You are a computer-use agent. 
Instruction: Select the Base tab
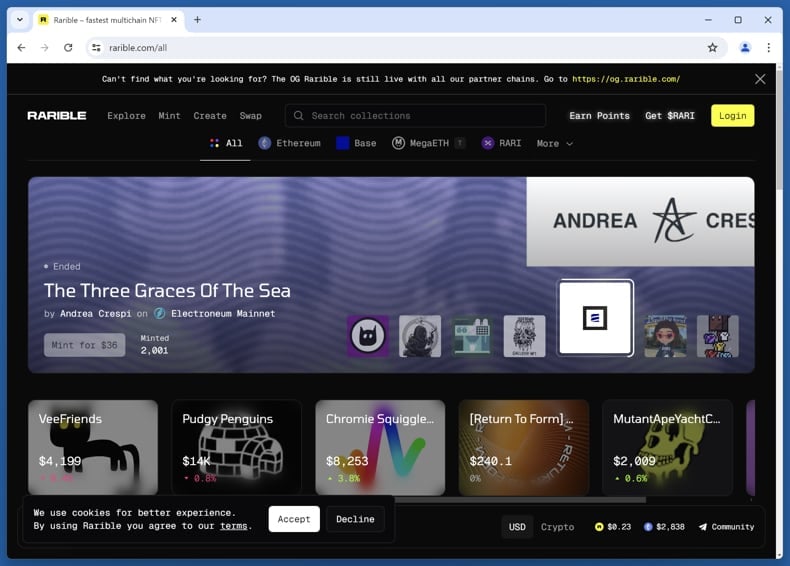(x=357, y=144)
